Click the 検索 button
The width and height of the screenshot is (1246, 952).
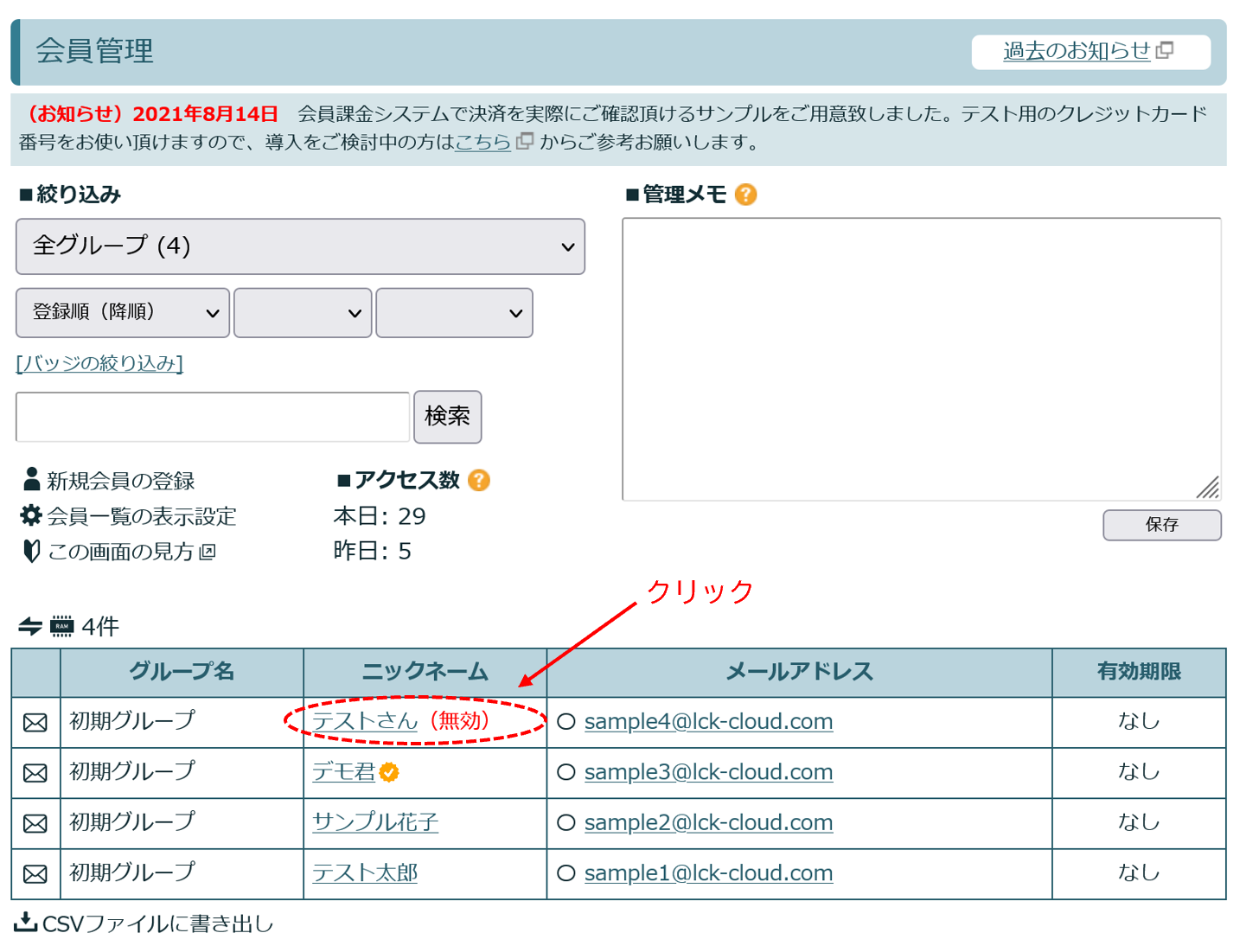pyautogui.click(x=447, y=417)
